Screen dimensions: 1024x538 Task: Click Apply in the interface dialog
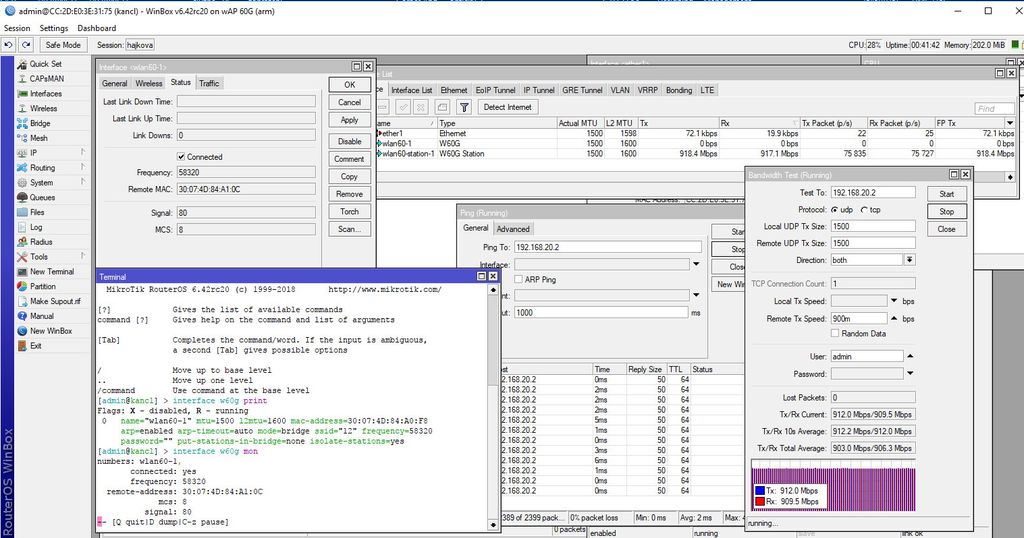349,120
